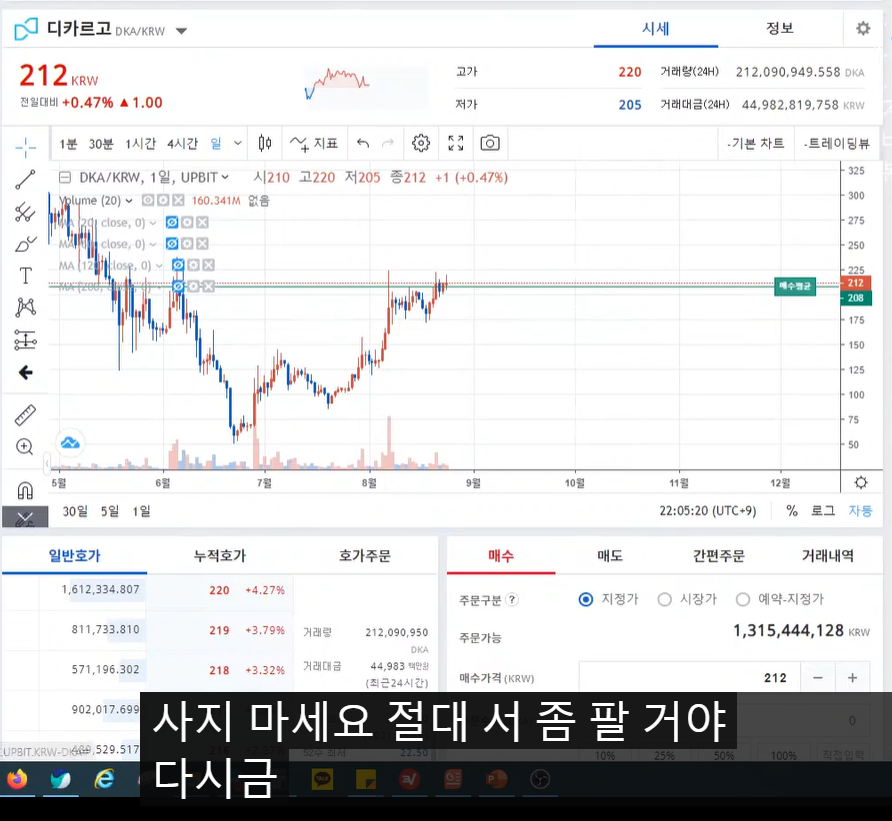The width and height of the screenshot is (892, 821).
Task: Collapse the chart legend box
Action: 65,178
